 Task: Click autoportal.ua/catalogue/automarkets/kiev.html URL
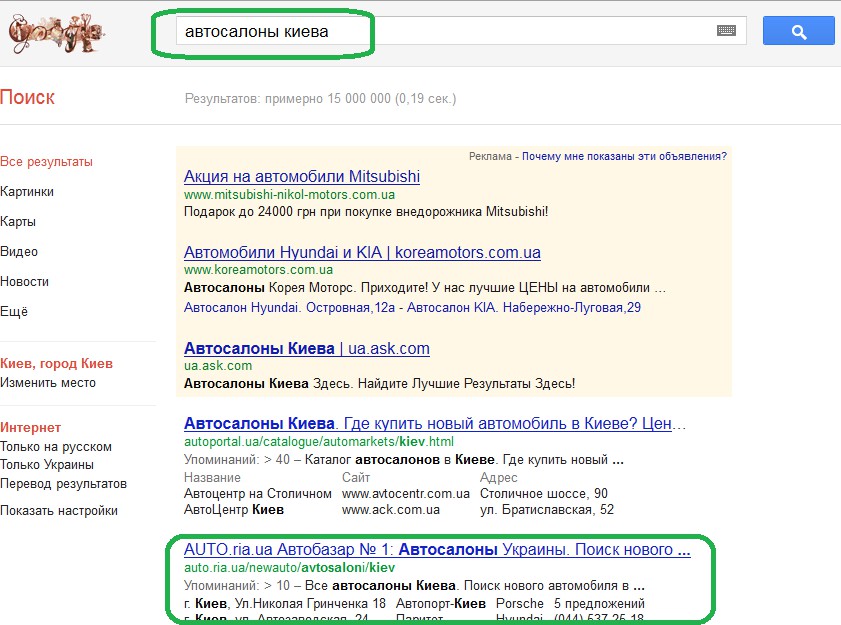pyautogui.click(x=319, y=442)
